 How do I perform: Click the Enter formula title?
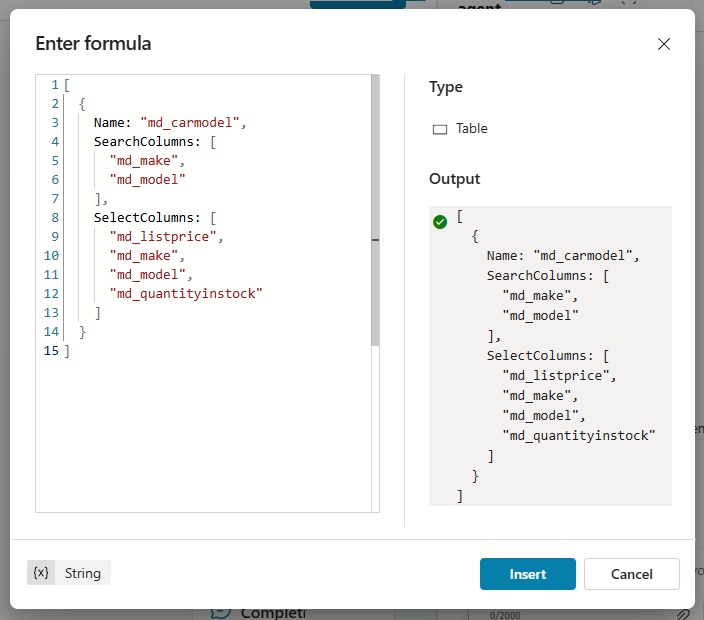93,44
